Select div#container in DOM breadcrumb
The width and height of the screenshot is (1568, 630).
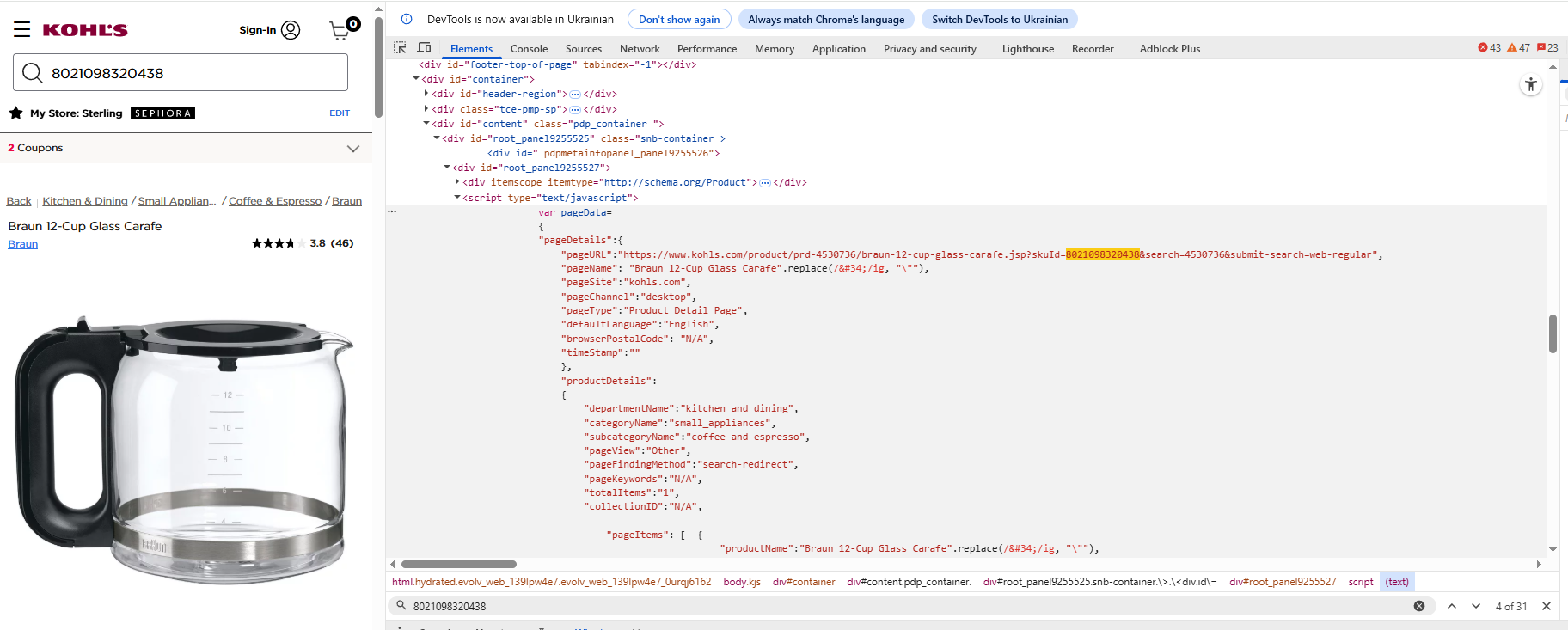[804, 582]
